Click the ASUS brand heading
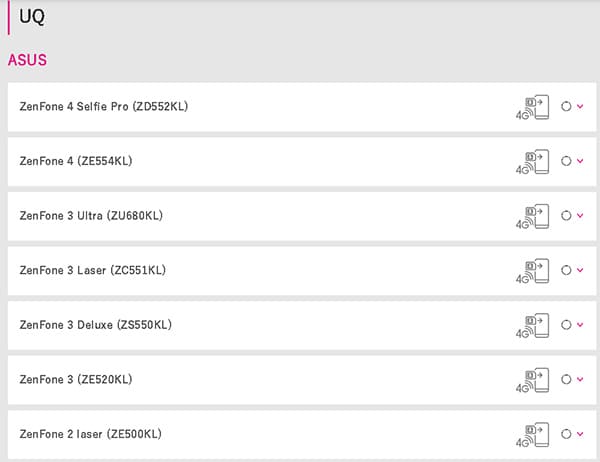Viewport: 600px width, 462px height. [27, 60]
